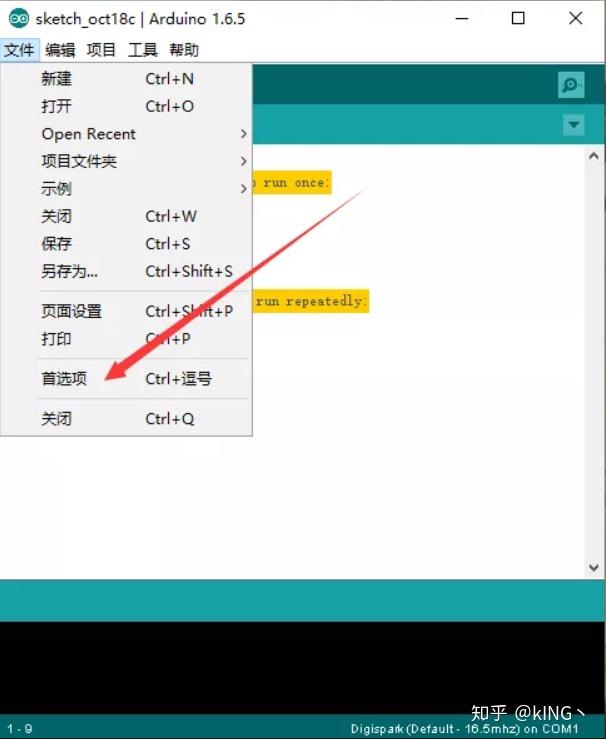The image size is (606, 739).
Task: Expand the 项目文件夹 submenu
Action: click(126, 161)
